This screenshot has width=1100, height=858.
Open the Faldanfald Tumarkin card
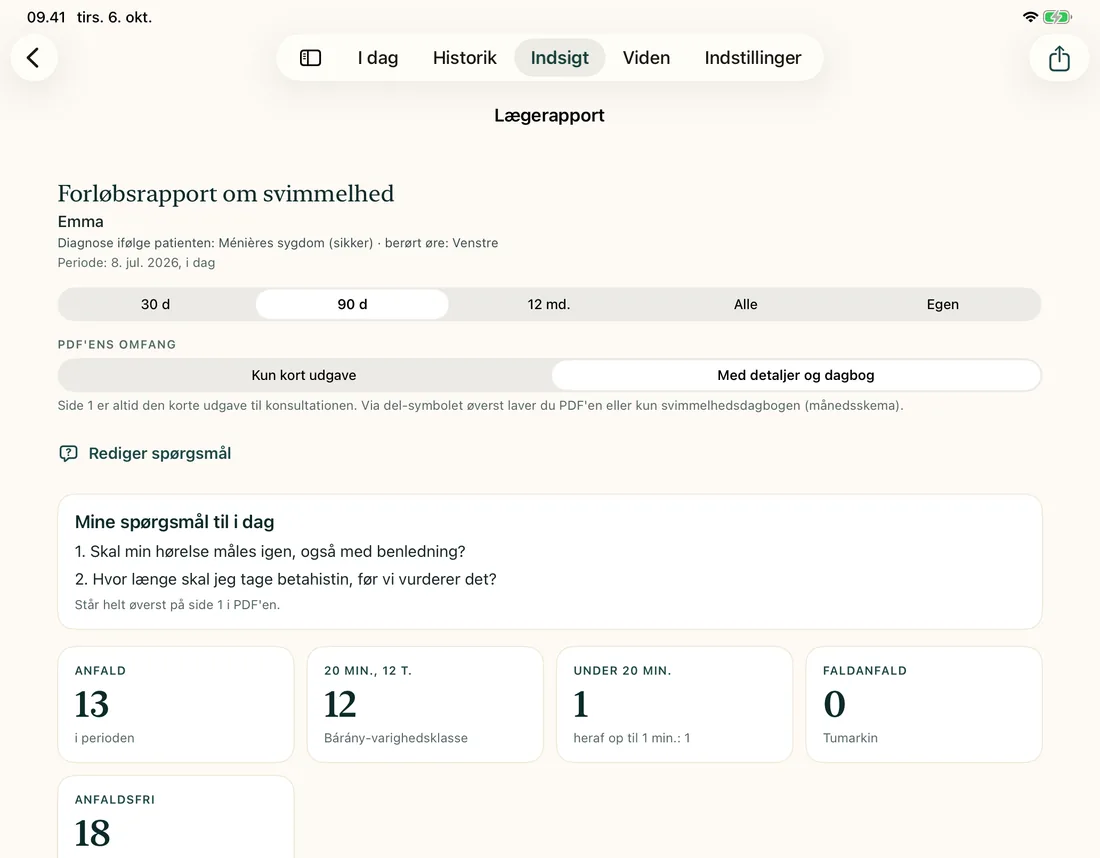click(x=924, y=704)
